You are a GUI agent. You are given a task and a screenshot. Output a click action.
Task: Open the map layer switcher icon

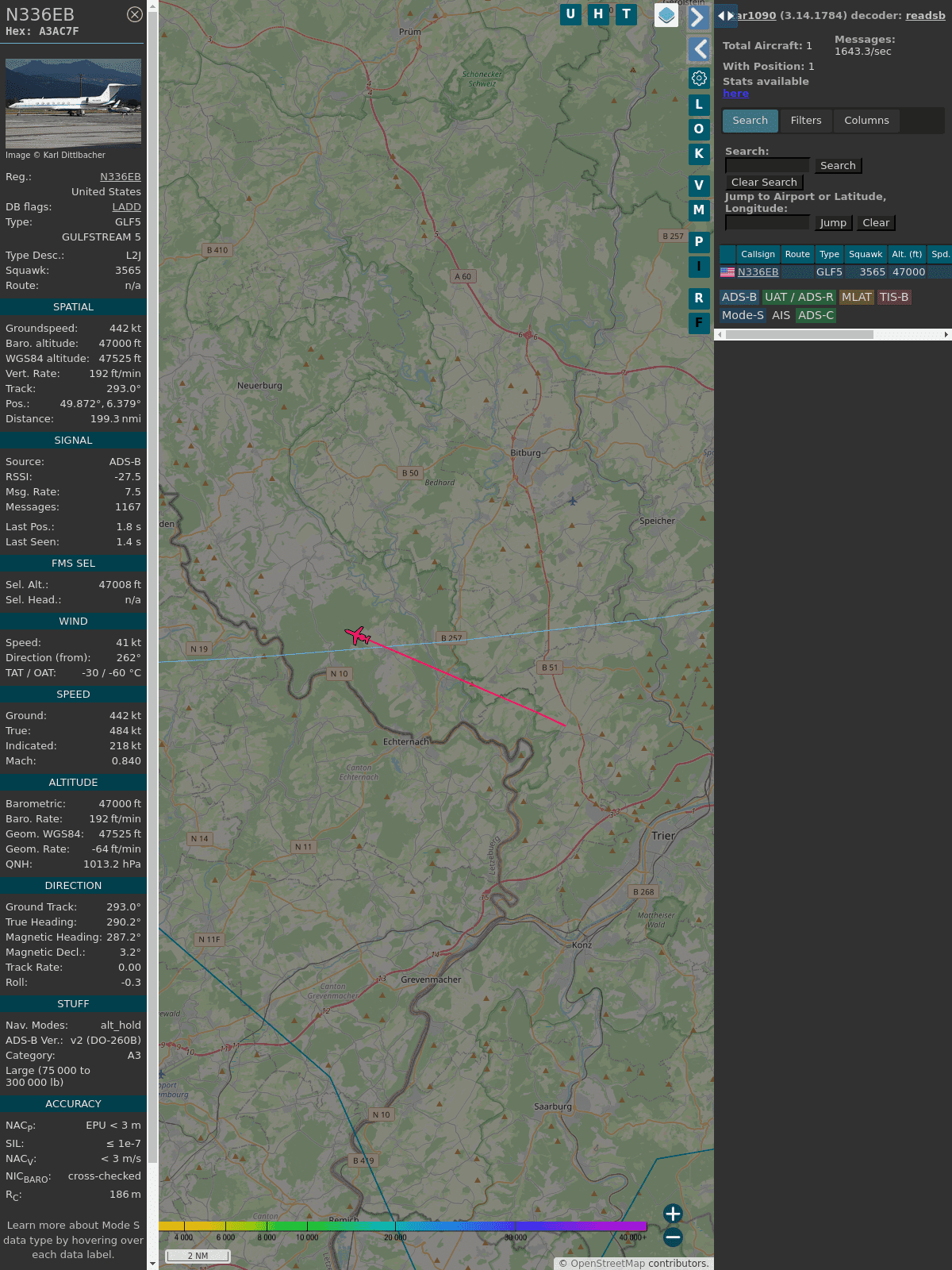coord(666,15)
